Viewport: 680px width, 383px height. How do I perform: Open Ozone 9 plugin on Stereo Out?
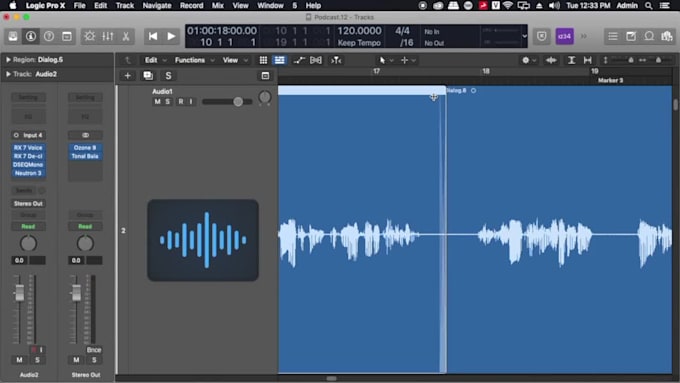tap(85, 147)
